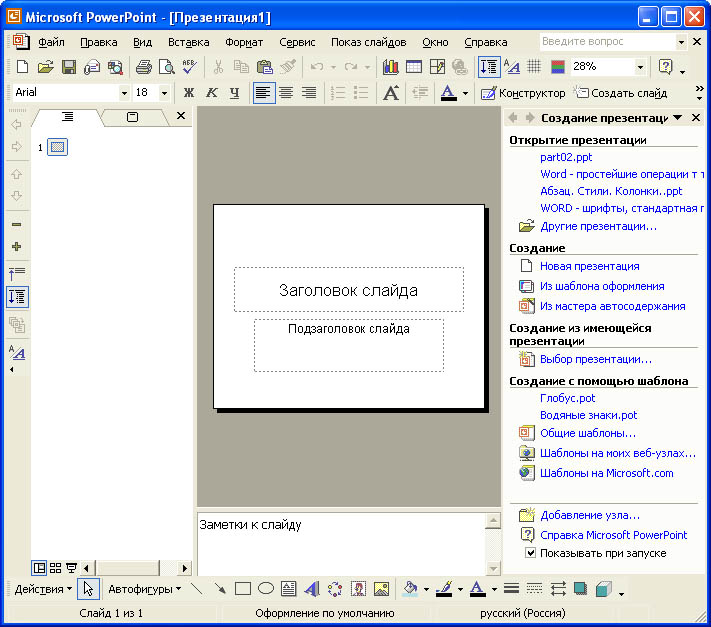The image size is (711, 627).
Task: Select the Oval drawing tool
Action: (266, 589)
